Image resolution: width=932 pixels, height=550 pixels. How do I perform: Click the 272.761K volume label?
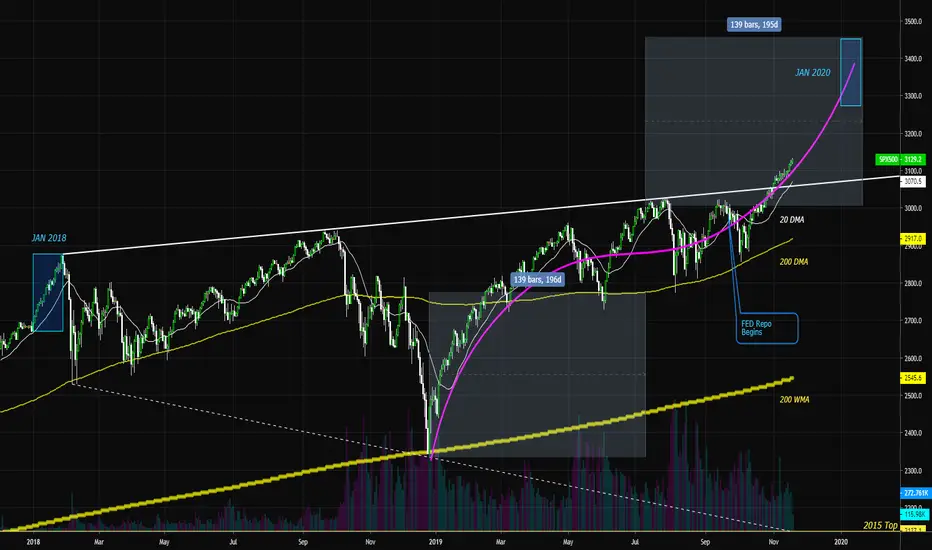[915, 493]
